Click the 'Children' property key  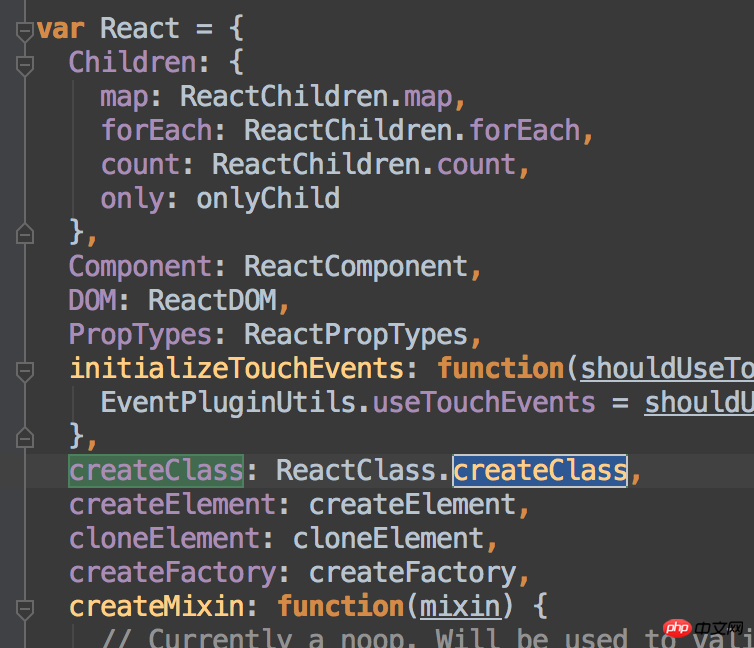click(132, 62)
